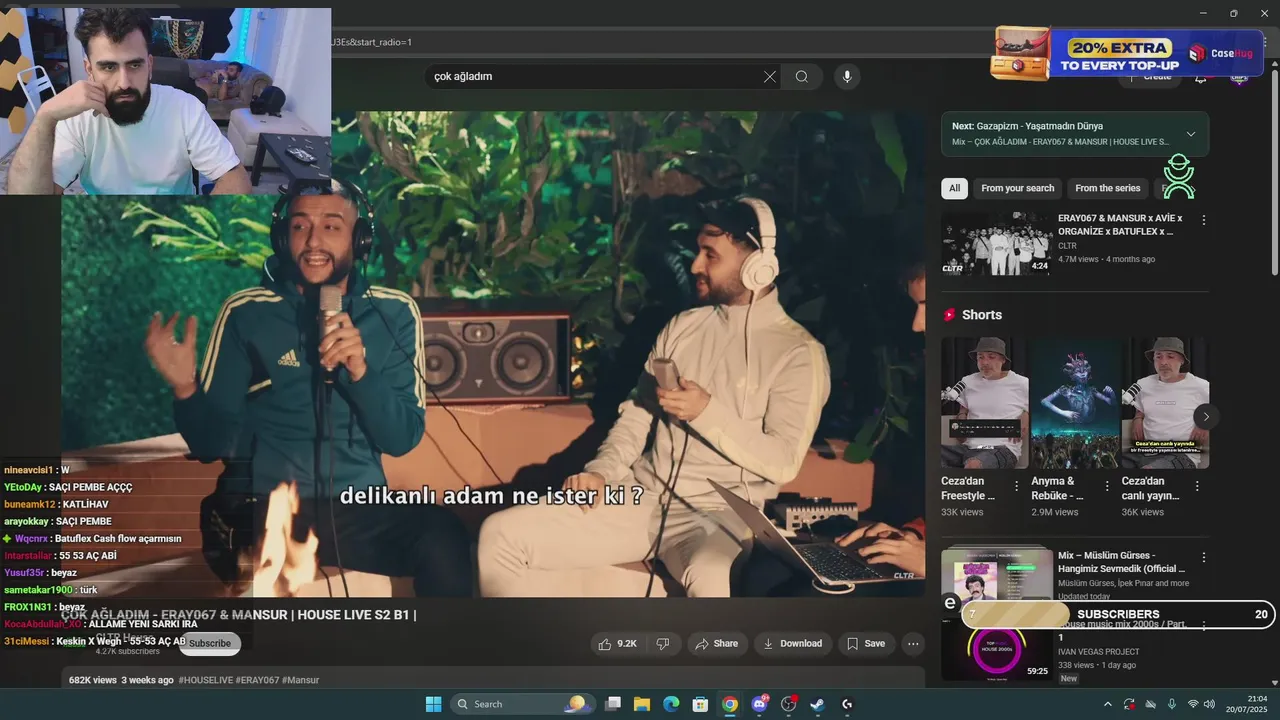Open the Ceza'dan canlı yayın short thumbnail

tap(1165, 402)
